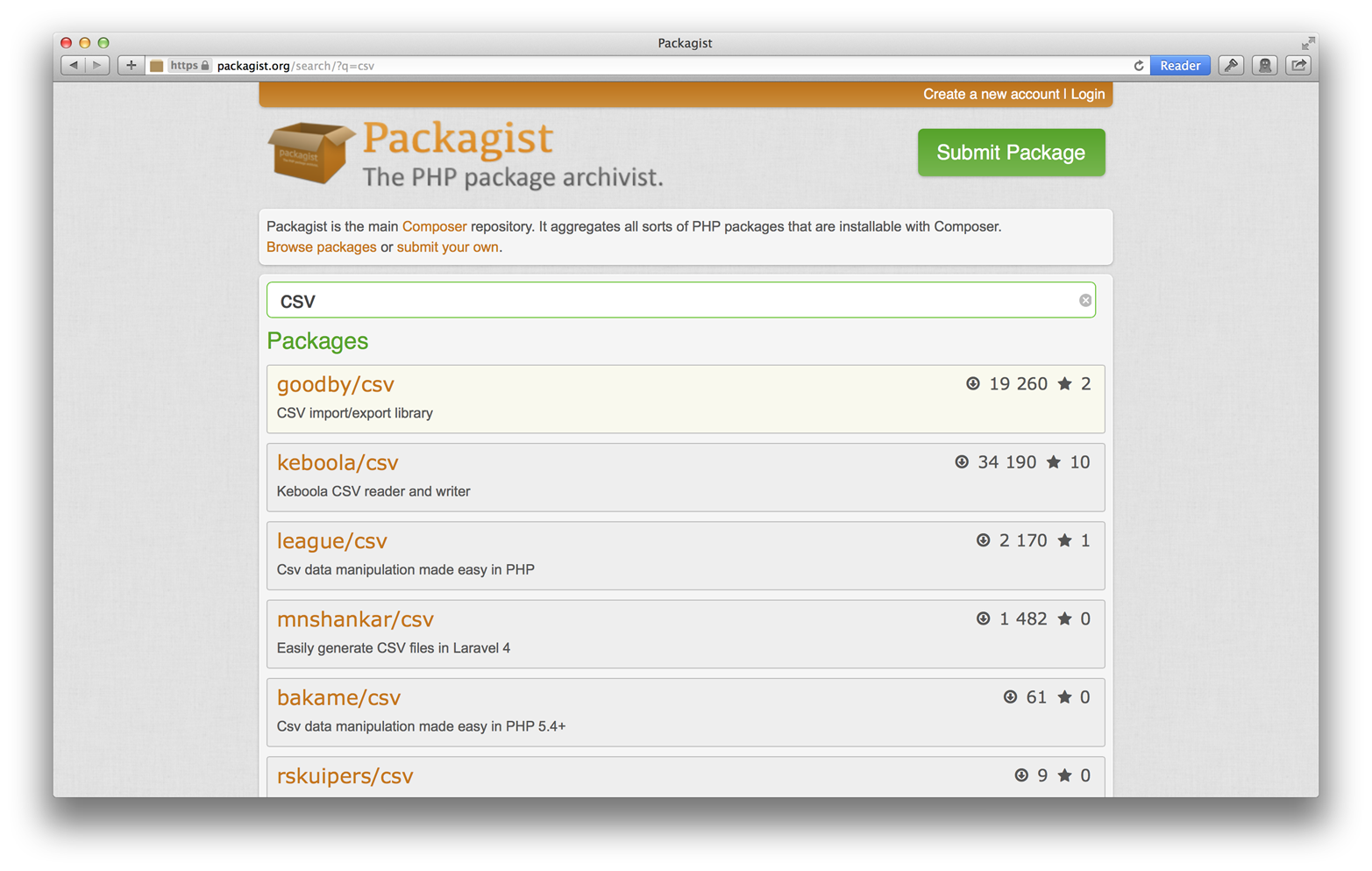Select the mnshankar/csv package
The height and width of the screenshot is (871, 1372).
coord(354,618)
